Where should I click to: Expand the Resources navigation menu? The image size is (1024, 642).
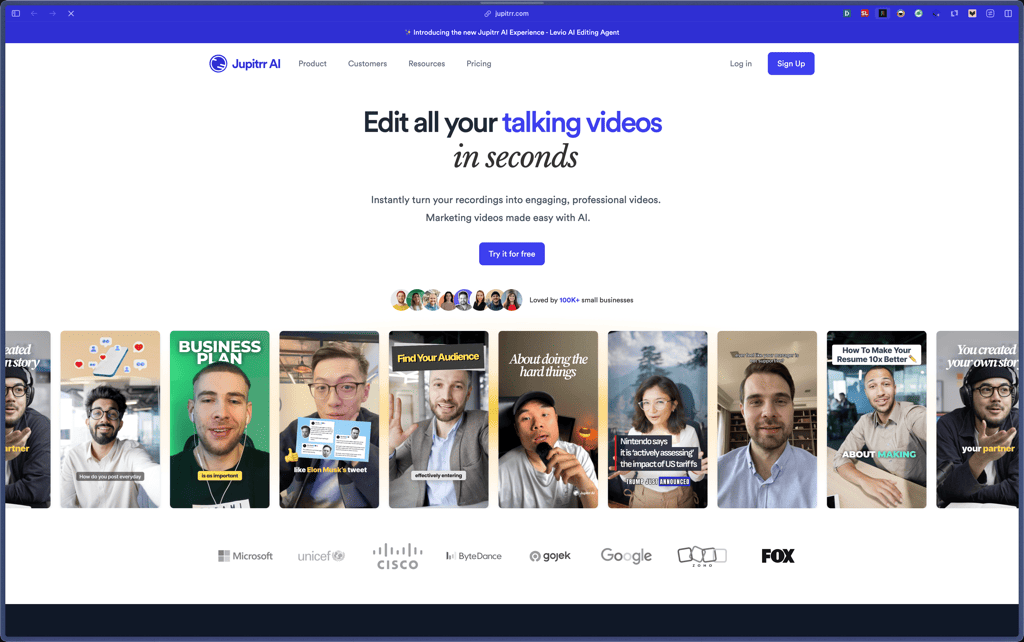(426, 64)
